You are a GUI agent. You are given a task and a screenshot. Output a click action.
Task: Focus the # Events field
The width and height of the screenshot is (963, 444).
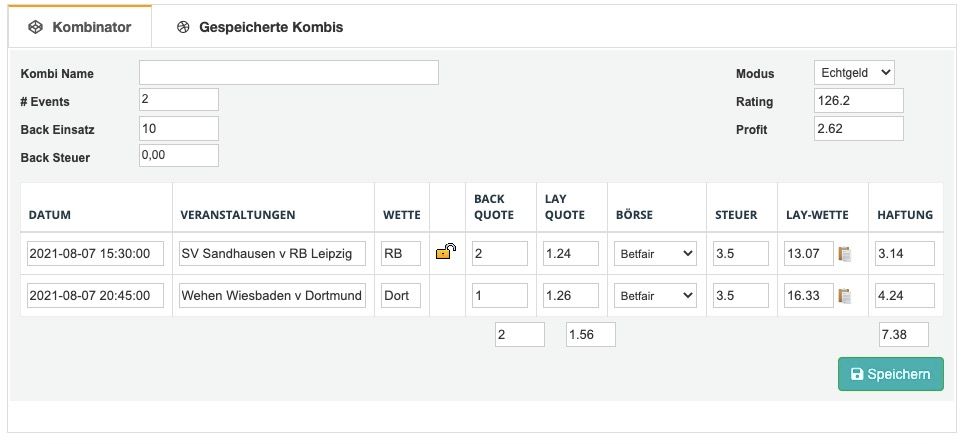click(x=179, y=99)
